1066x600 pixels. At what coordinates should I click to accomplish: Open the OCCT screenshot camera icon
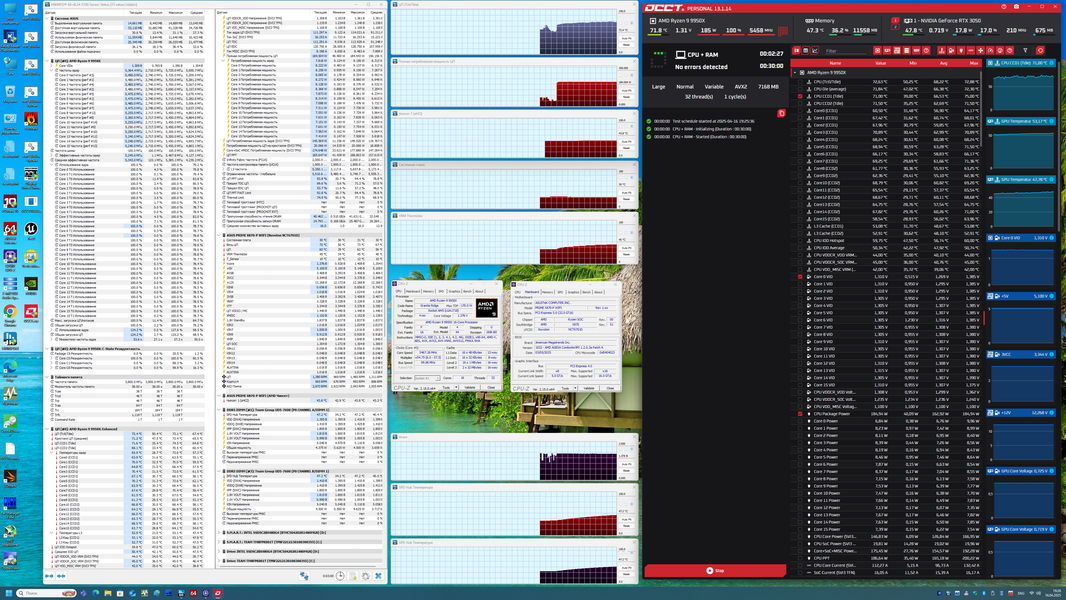(x=1016, y=7)
